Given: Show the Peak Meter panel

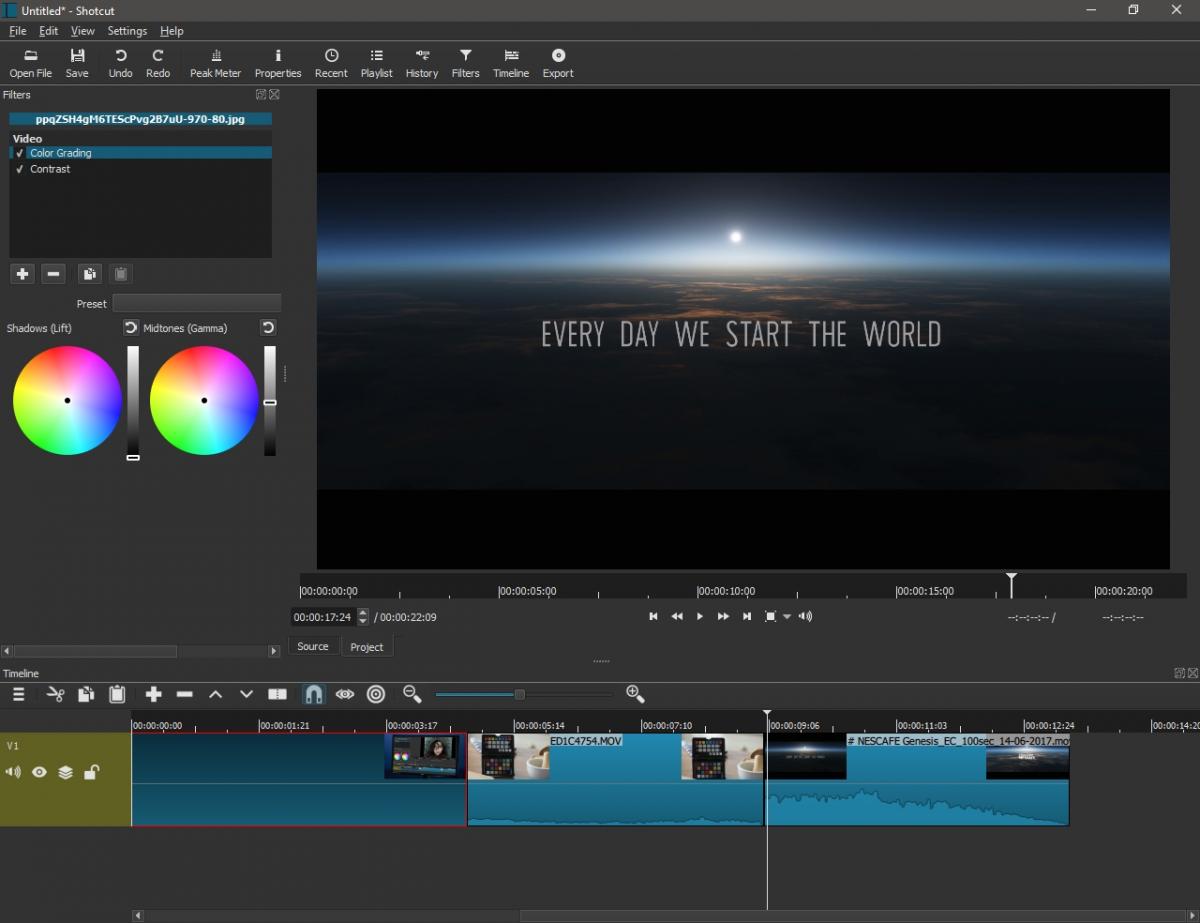Looking at the screenshot, I should (x=216, y=63).
